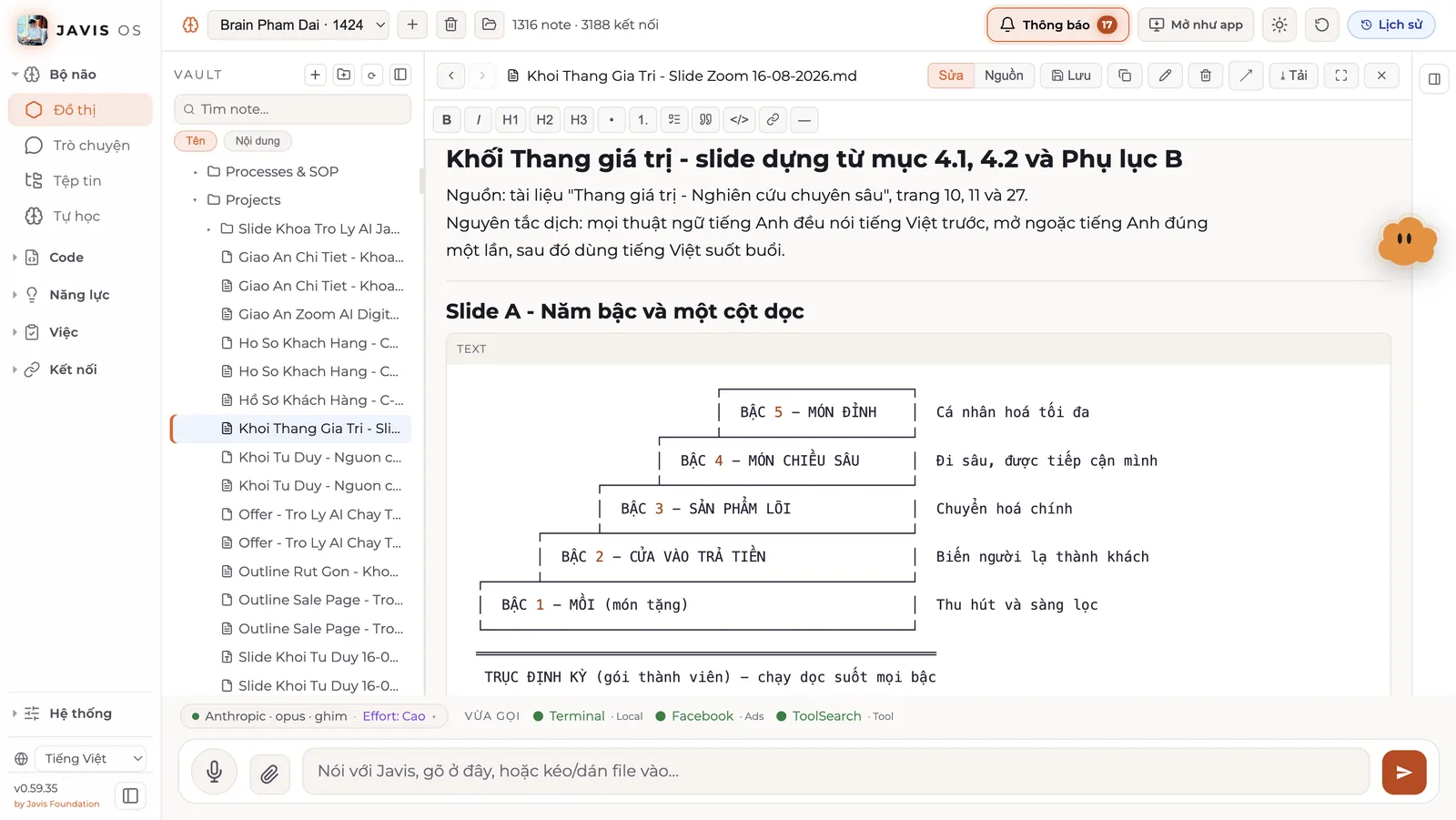The height and width of the screenshot is (820, 1456).
Task: Switch to Nguồn source view
Action: pos(1004,76)
